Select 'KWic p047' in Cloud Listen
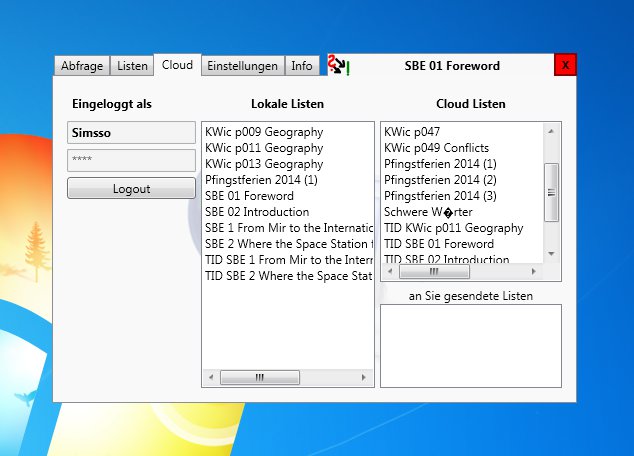The height and width of the screenshot is (456, 634). coord(463,132)
